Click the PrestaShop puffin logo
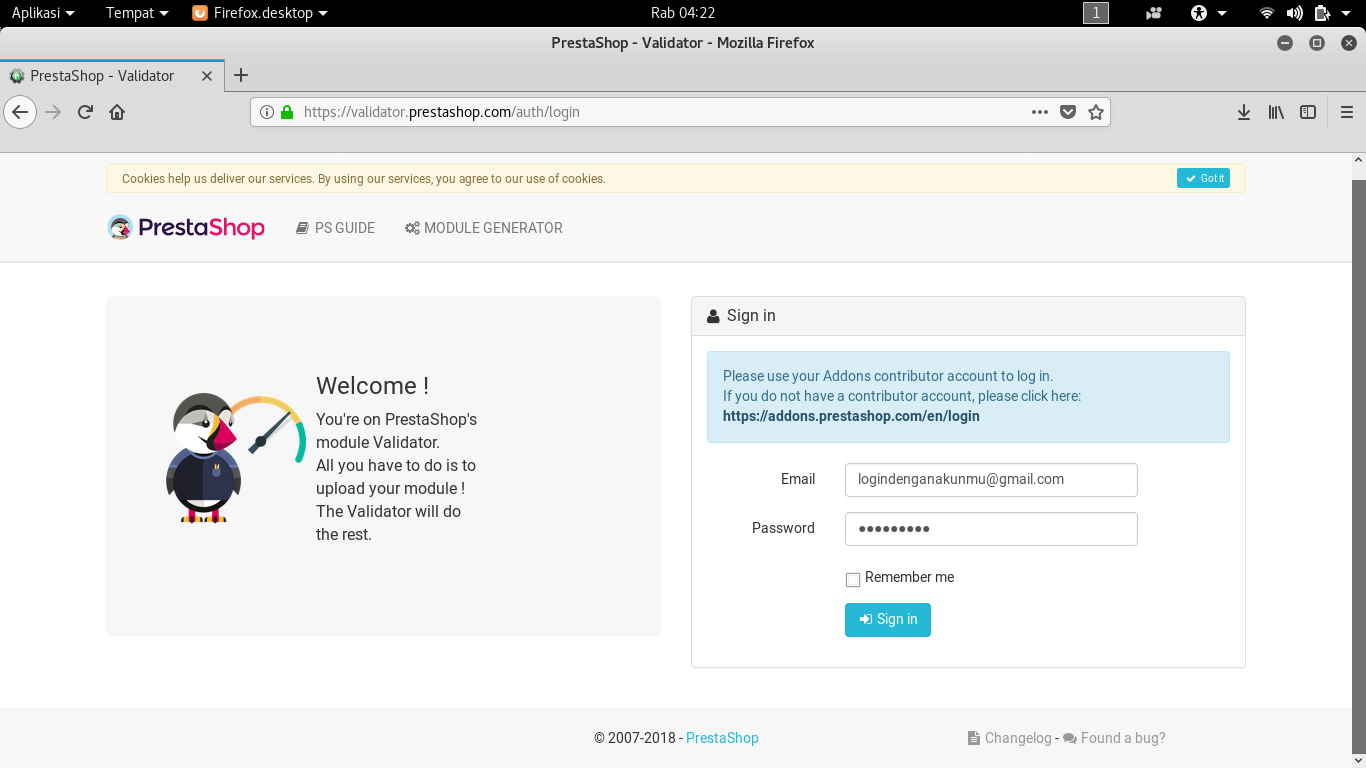The width and height of the screenshot is (1366, 768). click(186, 228)
